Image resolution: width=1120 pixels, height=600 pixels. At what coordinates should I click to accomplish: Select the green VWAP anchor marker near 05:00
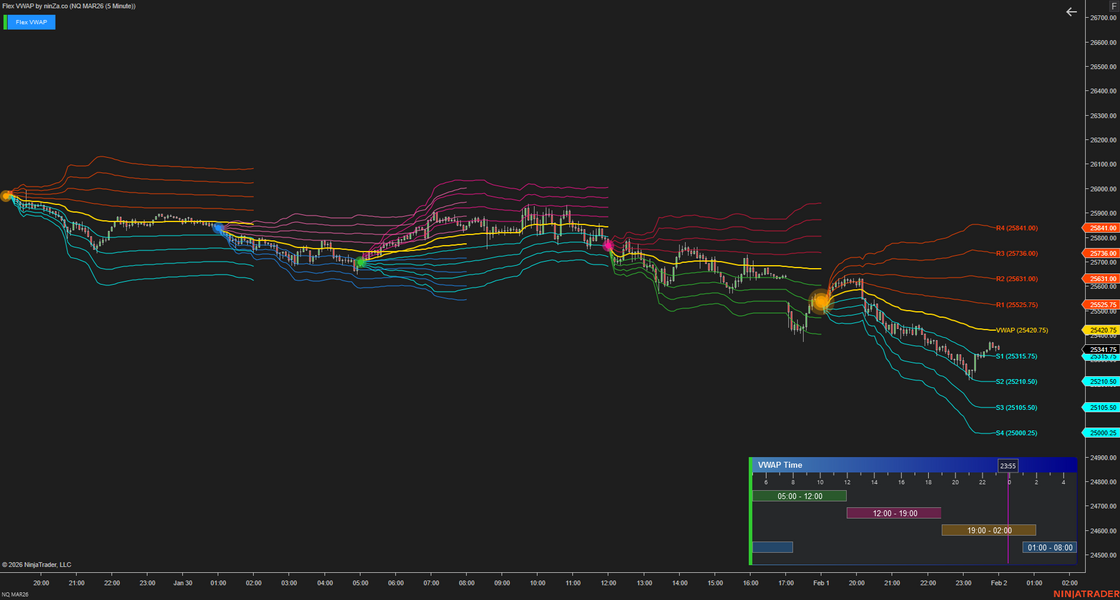tap(360, 263)
